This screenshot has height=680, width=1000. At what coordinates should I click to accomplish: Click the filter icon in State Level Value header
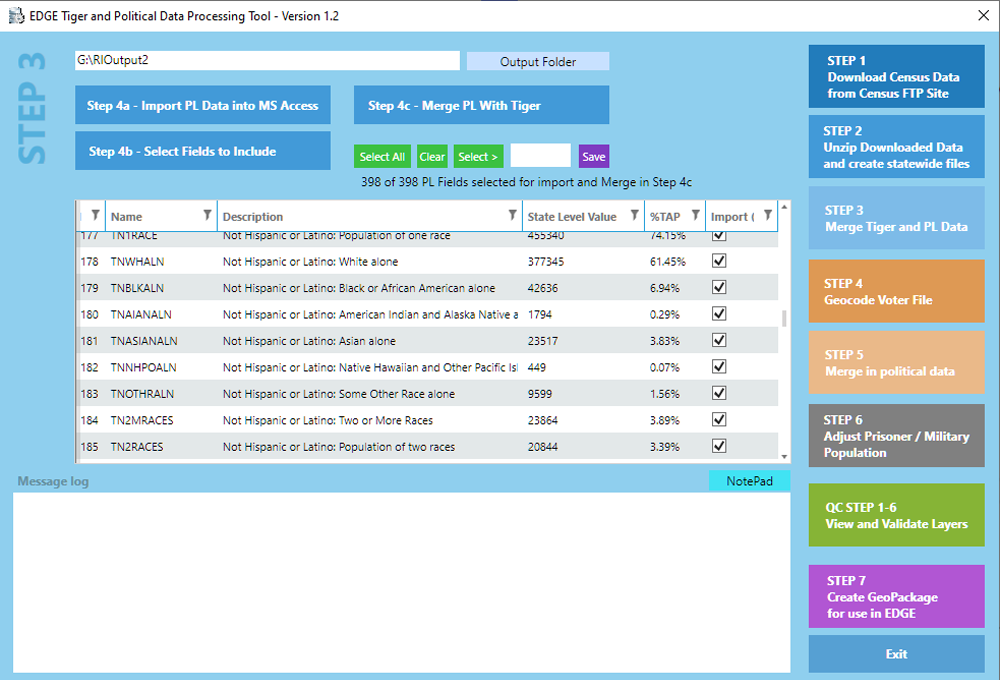click(634, 216)
